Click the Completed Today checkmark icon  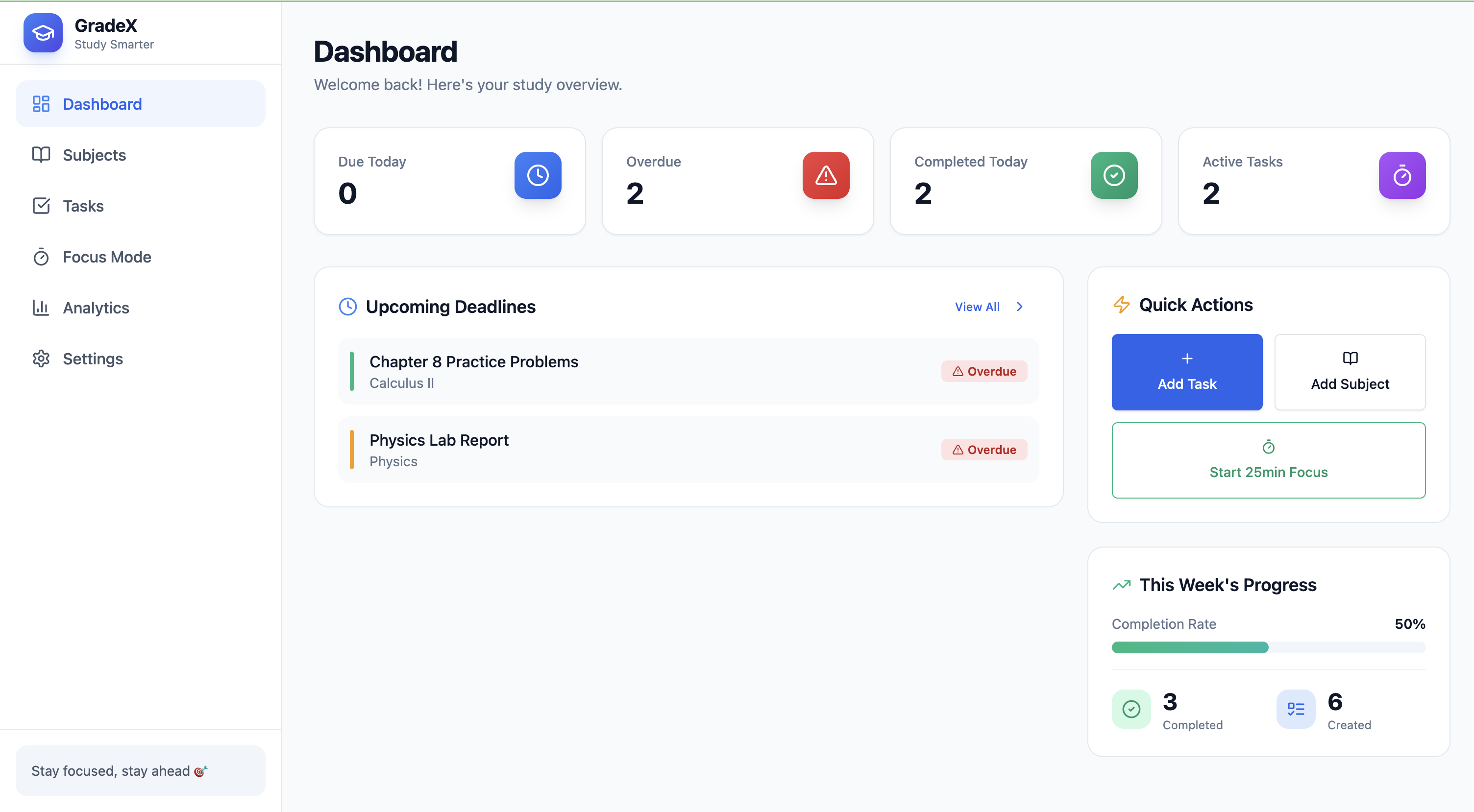1113,175
